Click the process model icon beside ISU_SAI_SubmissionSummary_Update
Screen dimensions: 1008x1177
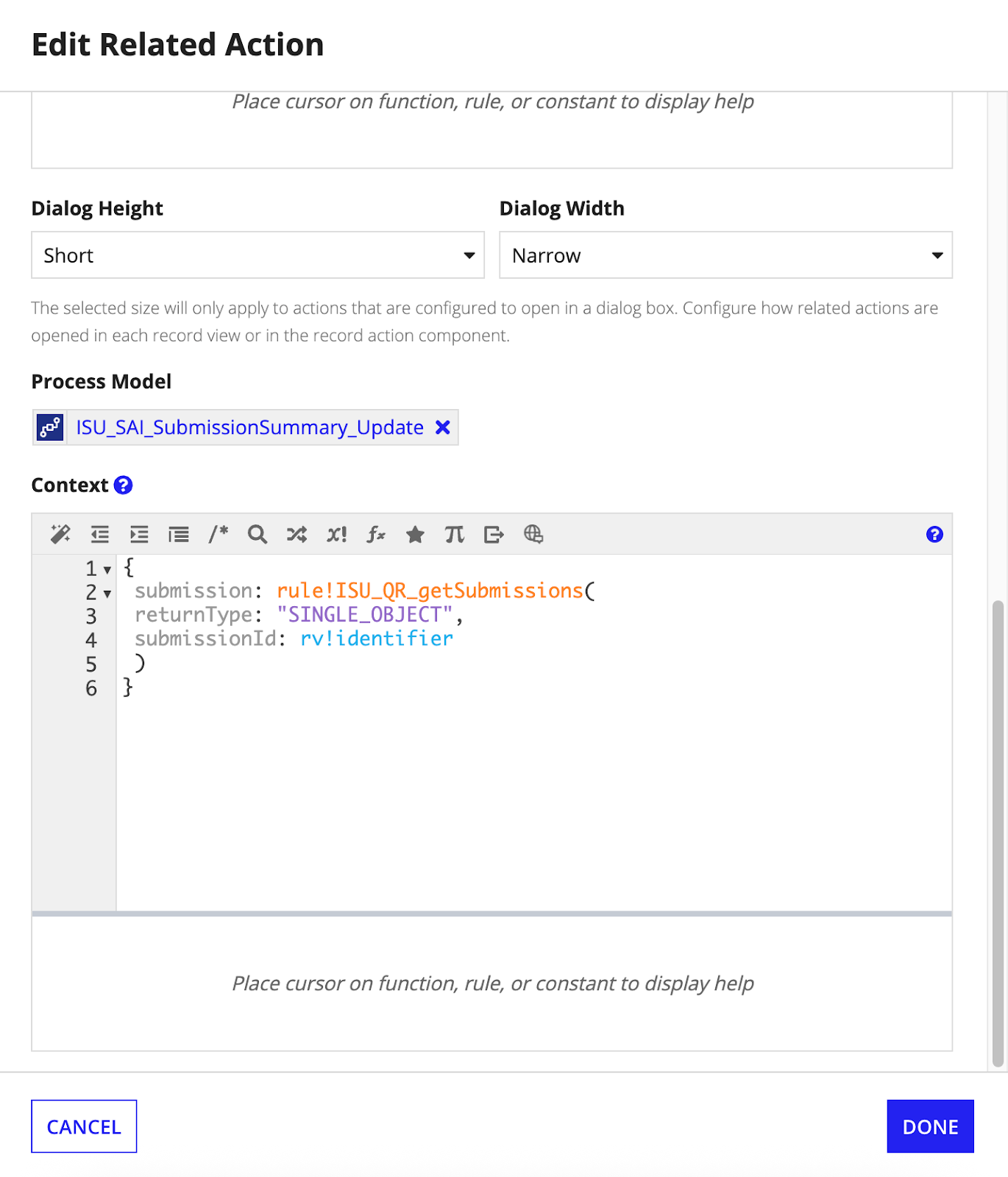click(50, 427)
